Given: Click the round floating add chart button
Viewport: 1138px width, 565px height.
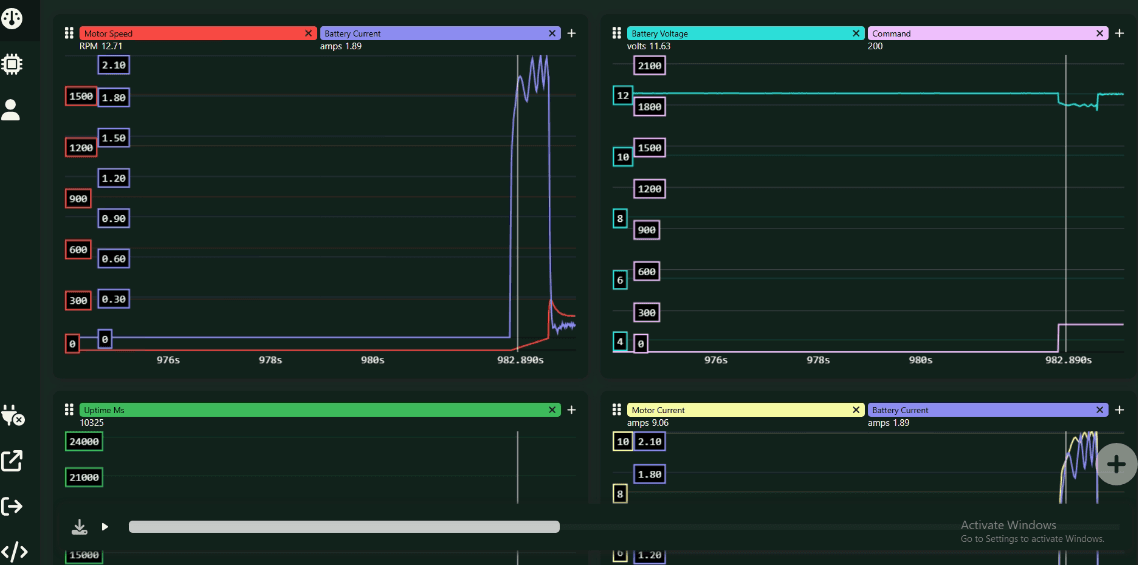Looking at the screenshot, I should (1116, 464).
